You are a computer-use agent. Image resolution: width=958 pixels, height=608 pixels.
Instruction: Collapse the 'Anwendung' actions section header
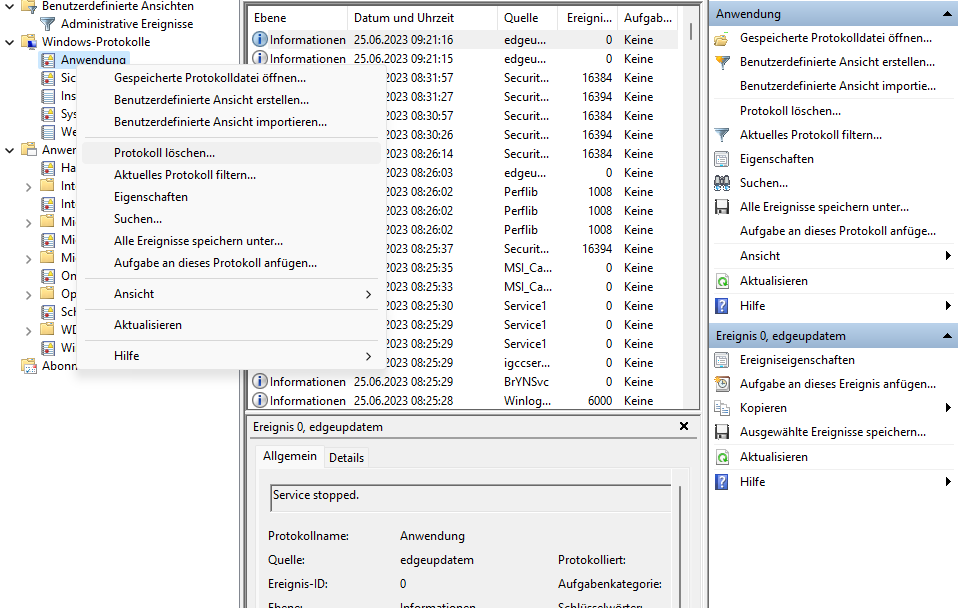946,14
